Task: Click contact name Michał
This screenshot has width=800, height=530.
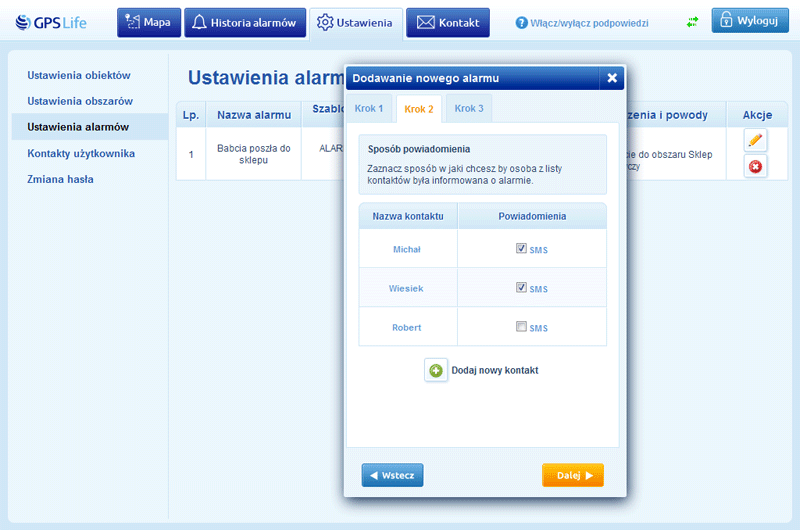Action: (407, 249)
